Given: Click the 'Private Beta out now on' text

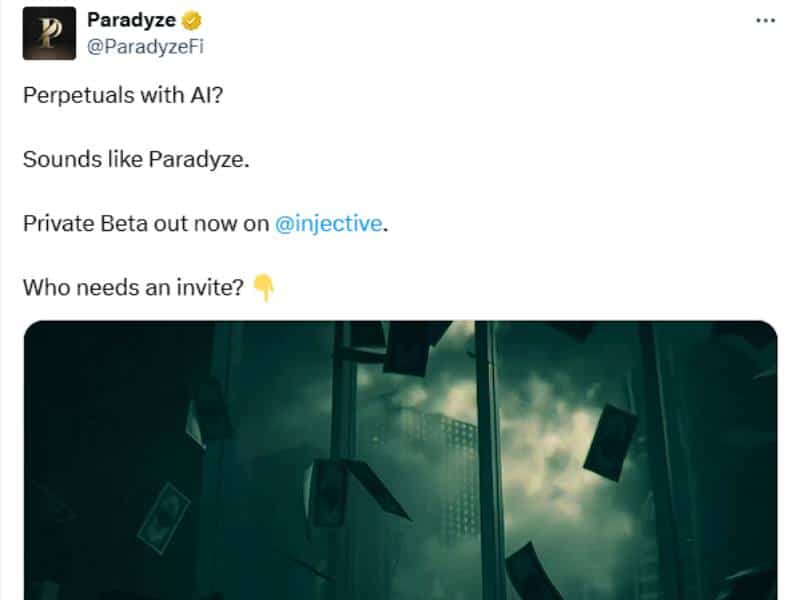Looking at the screenshot, I should pos(146,223).
